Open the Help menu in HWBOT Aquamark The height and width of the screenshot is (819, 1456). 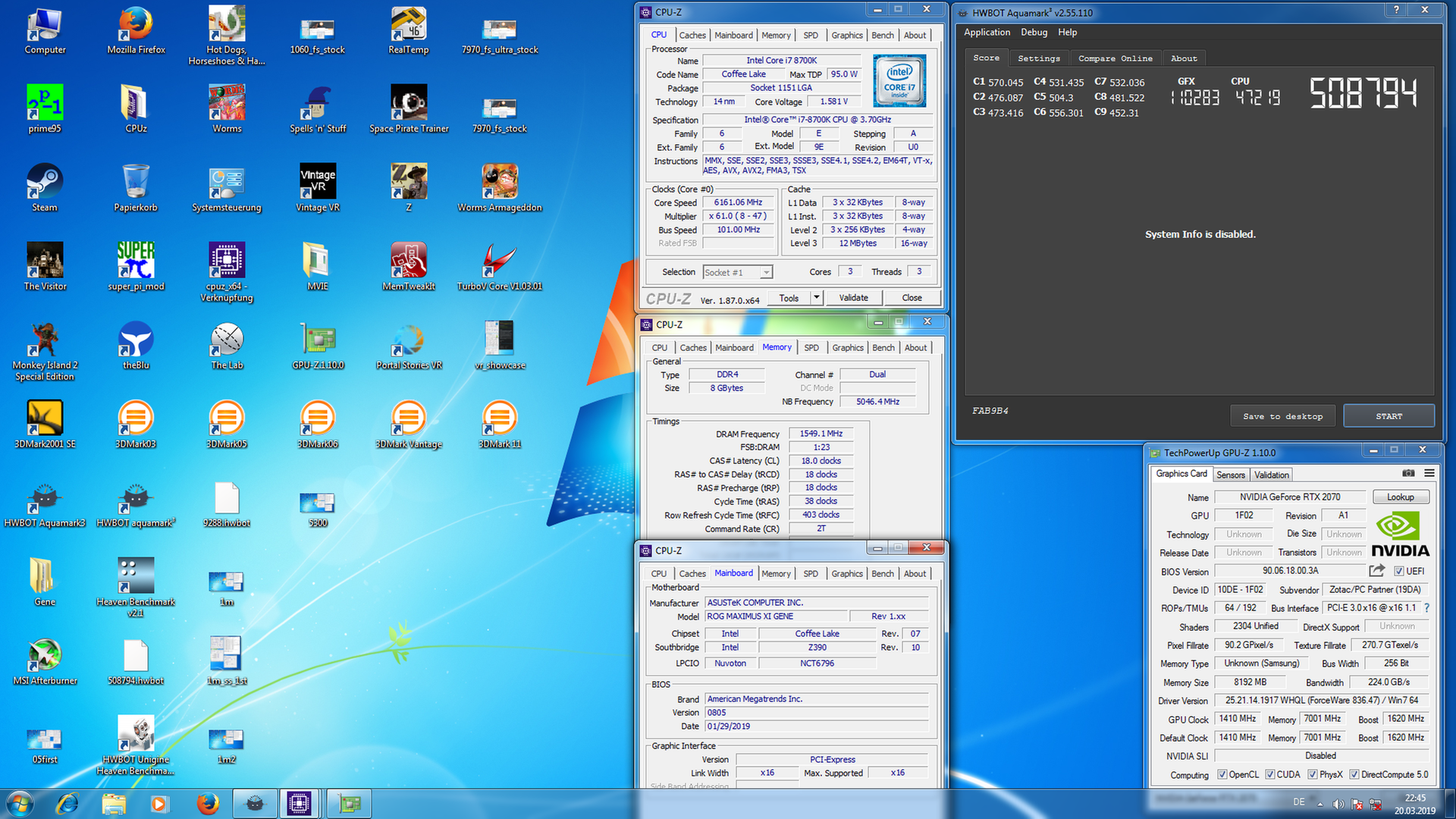pyautogui.click(x=1068, y=32)
